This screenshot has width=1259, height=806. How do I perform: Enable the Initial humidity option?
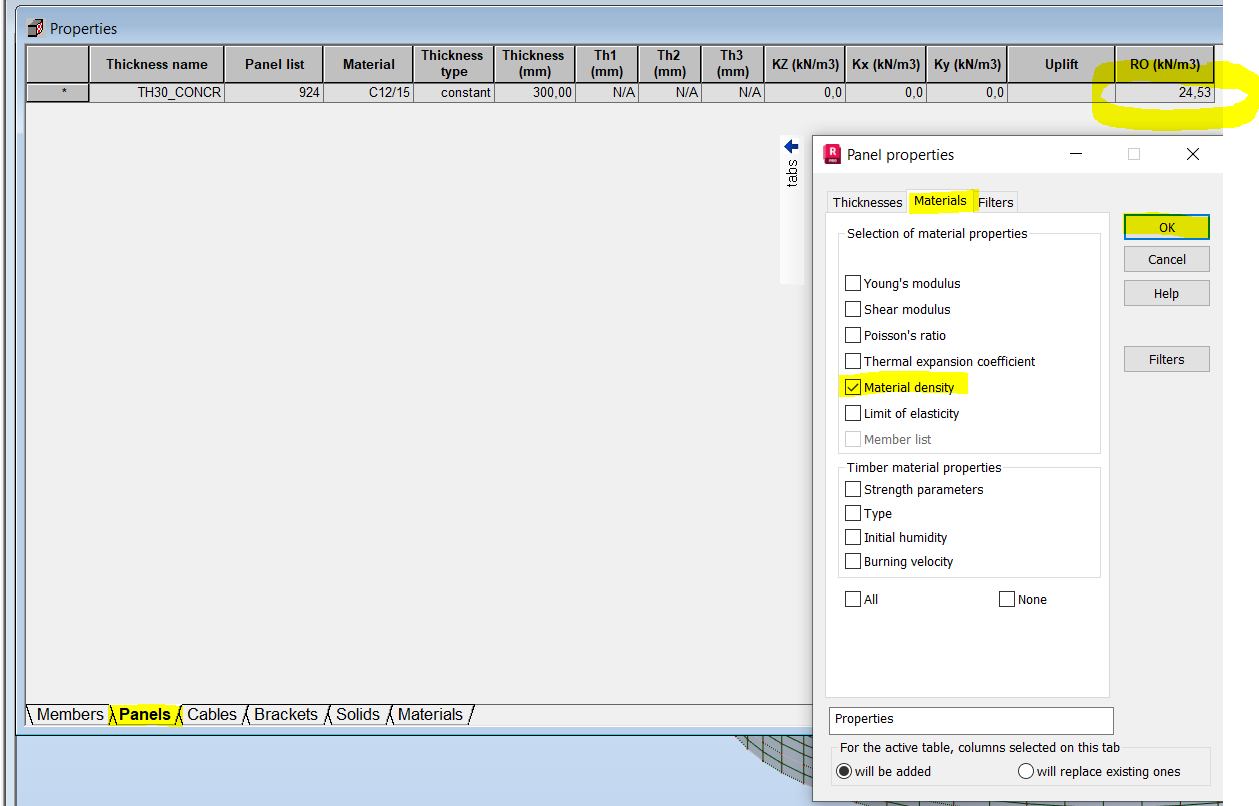(853, 537)
